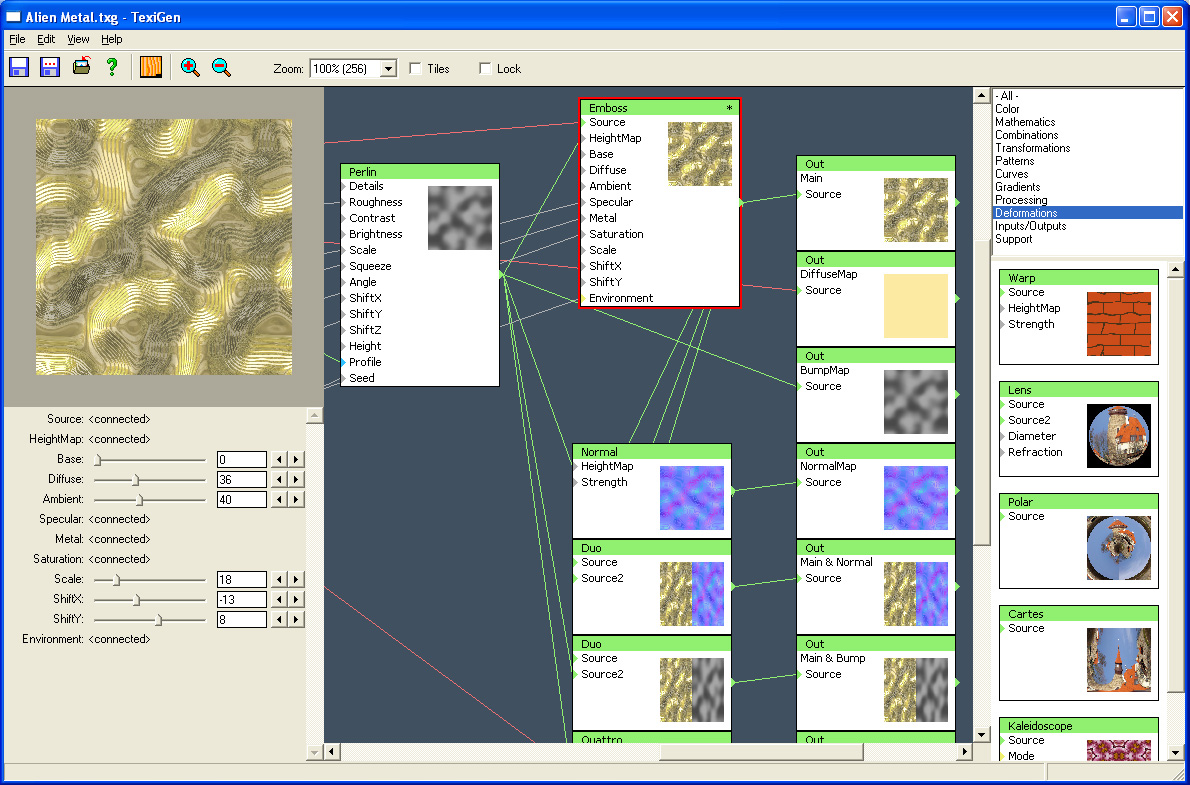Screen dimensions: 1190x785
Task: Choose the Patterns category
Action: 1014,161
